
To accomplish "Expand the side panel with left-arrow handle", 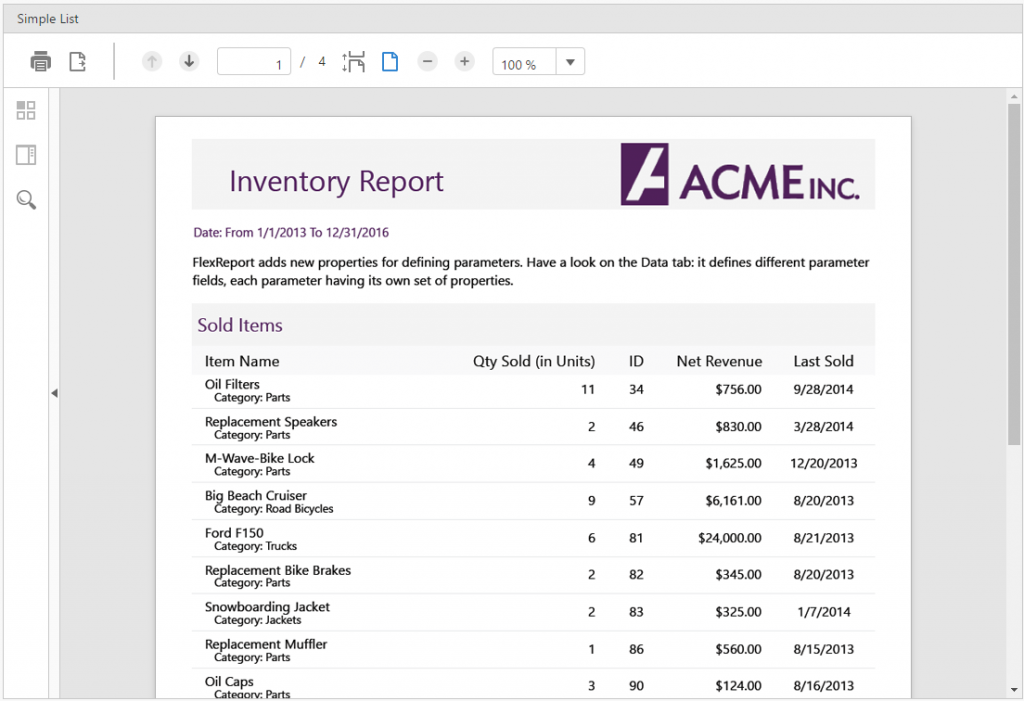I will coord(54,394).
